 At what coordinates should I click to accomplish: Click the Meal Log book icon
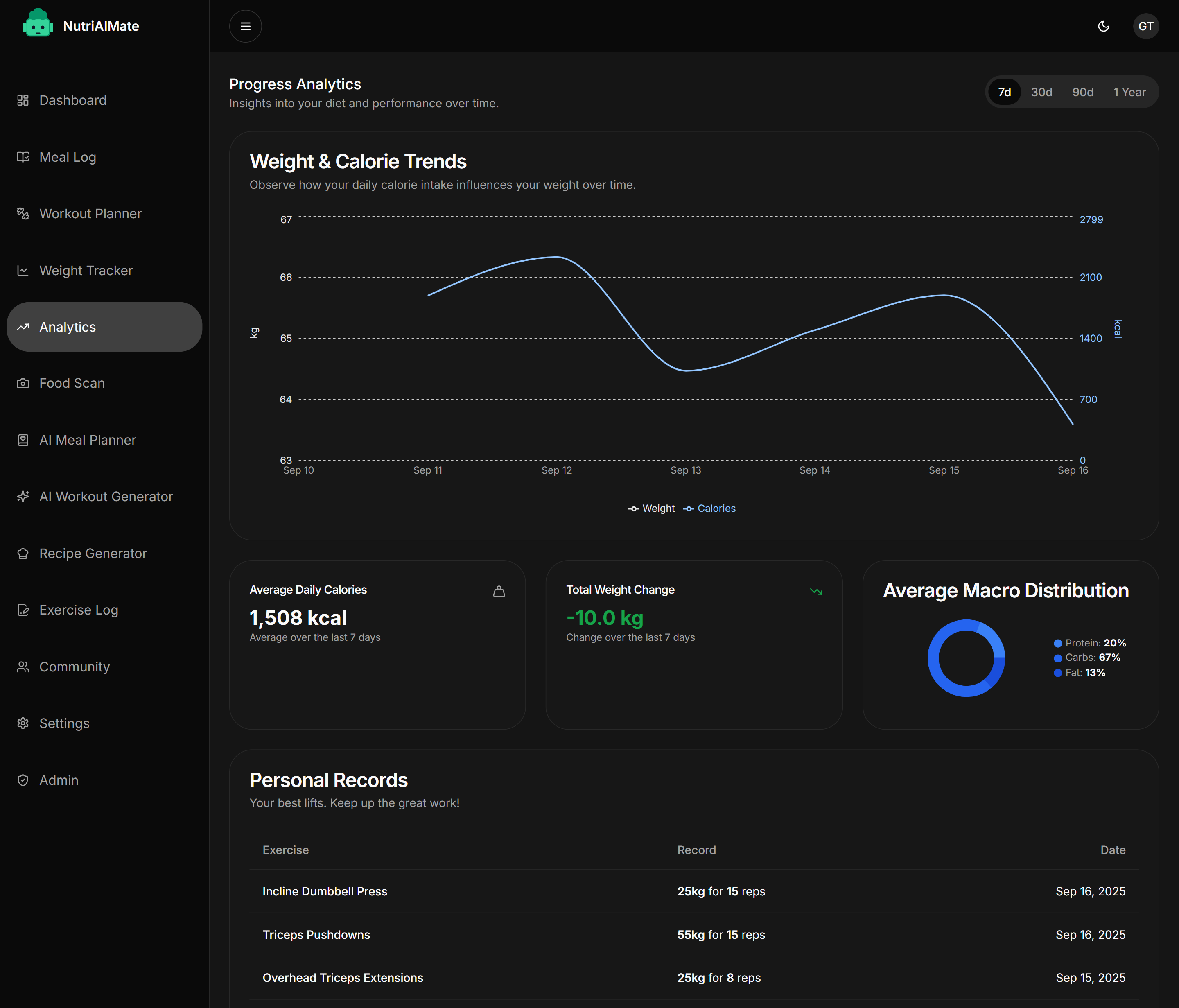tap(23, 157)
